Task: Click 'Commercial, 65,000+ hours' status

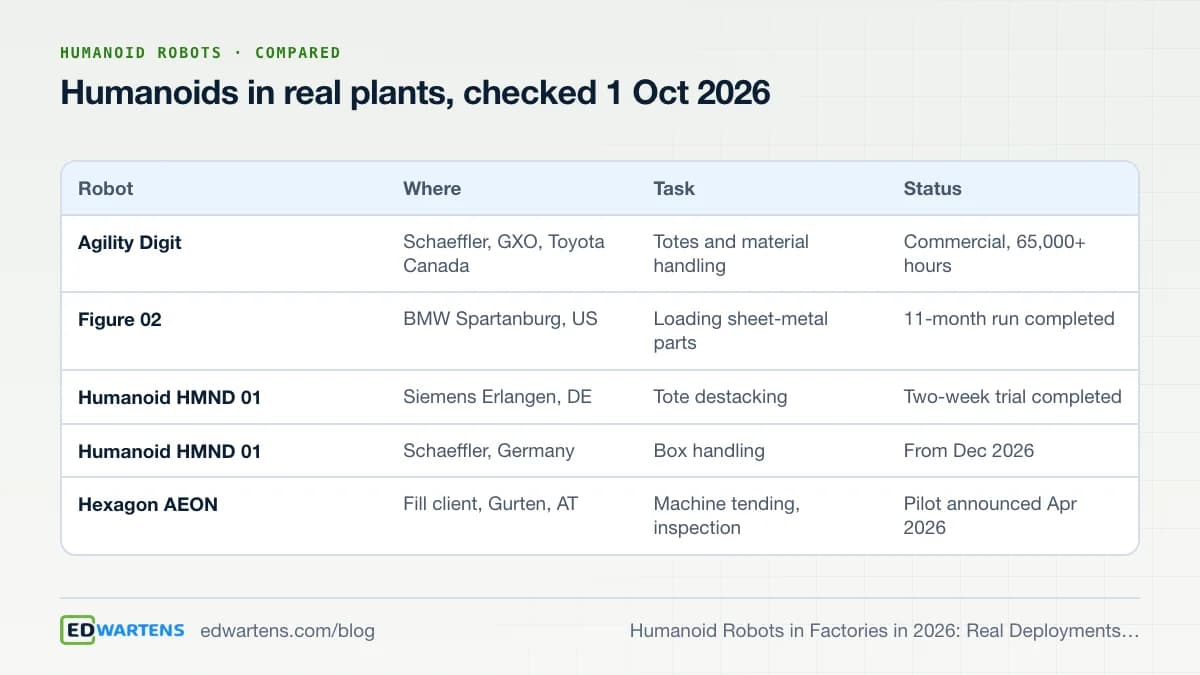Action: pos(995,254)
